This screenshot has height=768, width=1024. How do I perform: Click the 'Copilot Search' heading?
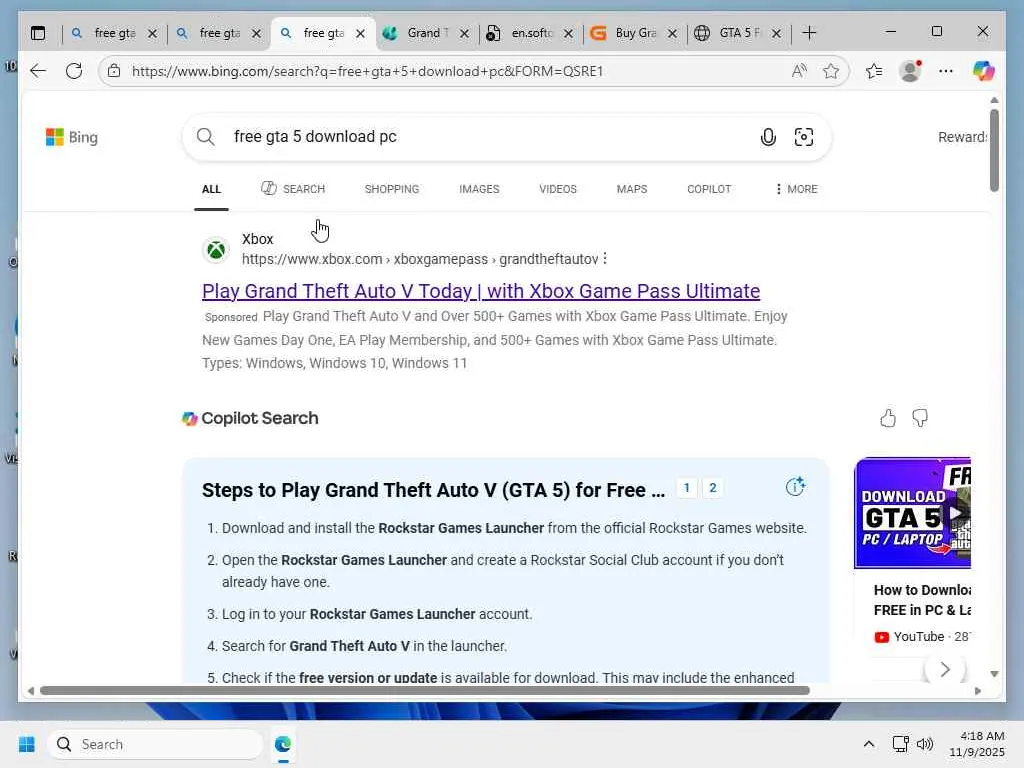tap(259, 418)
